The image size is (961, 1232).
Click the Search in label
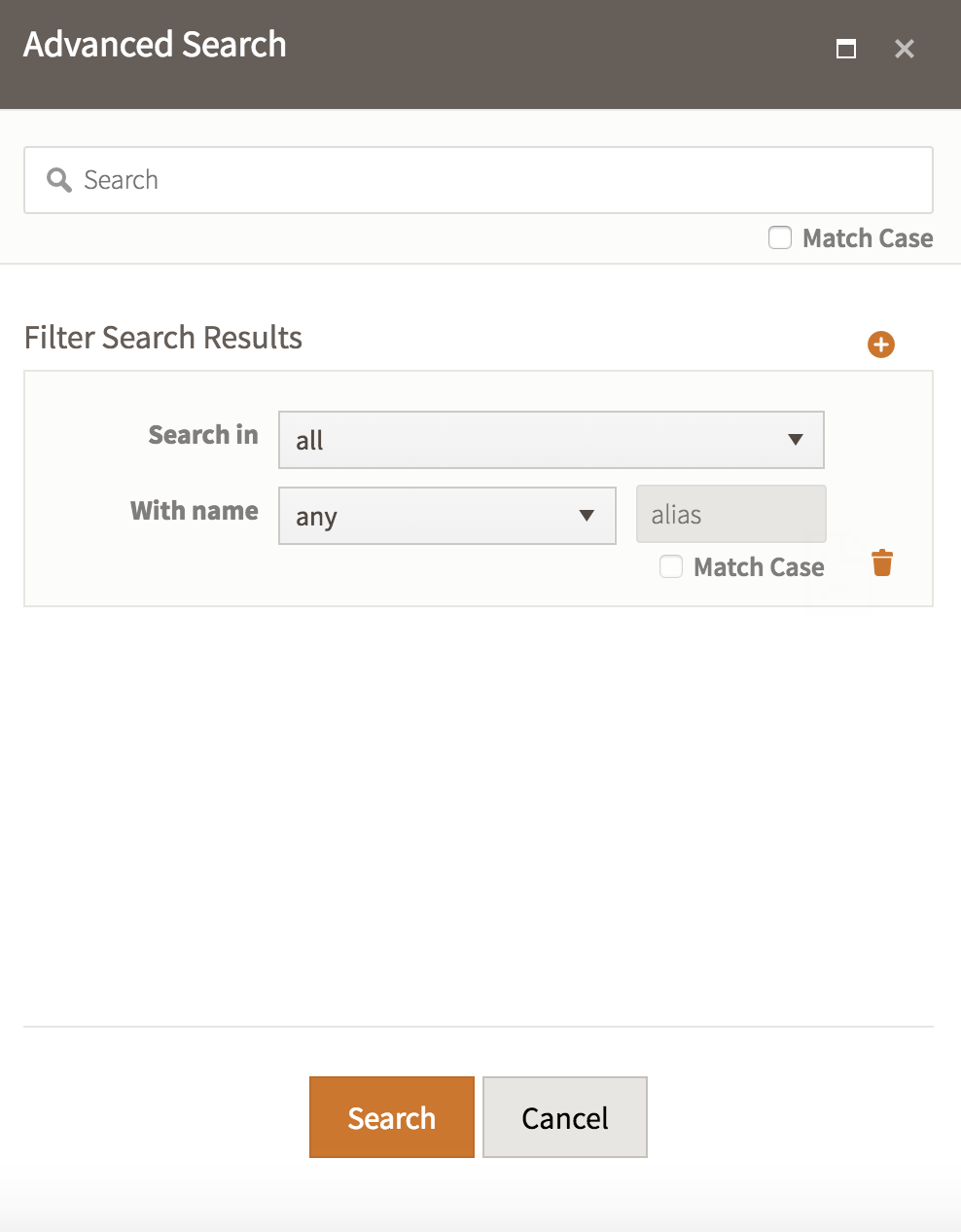[x=203, y=435]
